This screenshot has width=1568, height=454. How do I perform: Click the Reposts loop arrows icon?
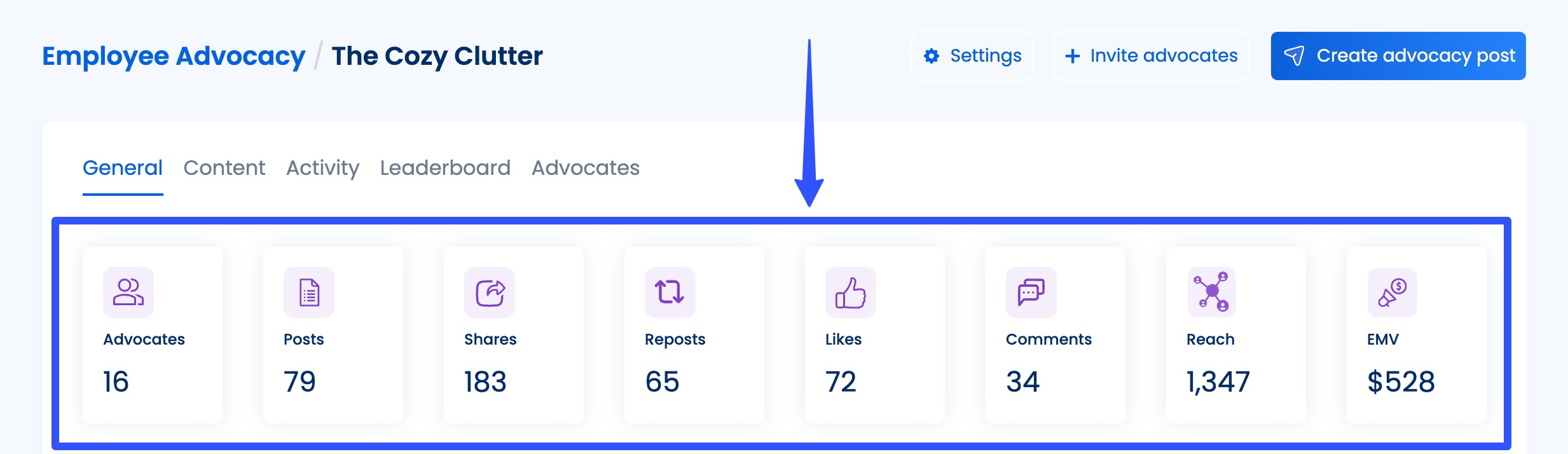point(670,292)
